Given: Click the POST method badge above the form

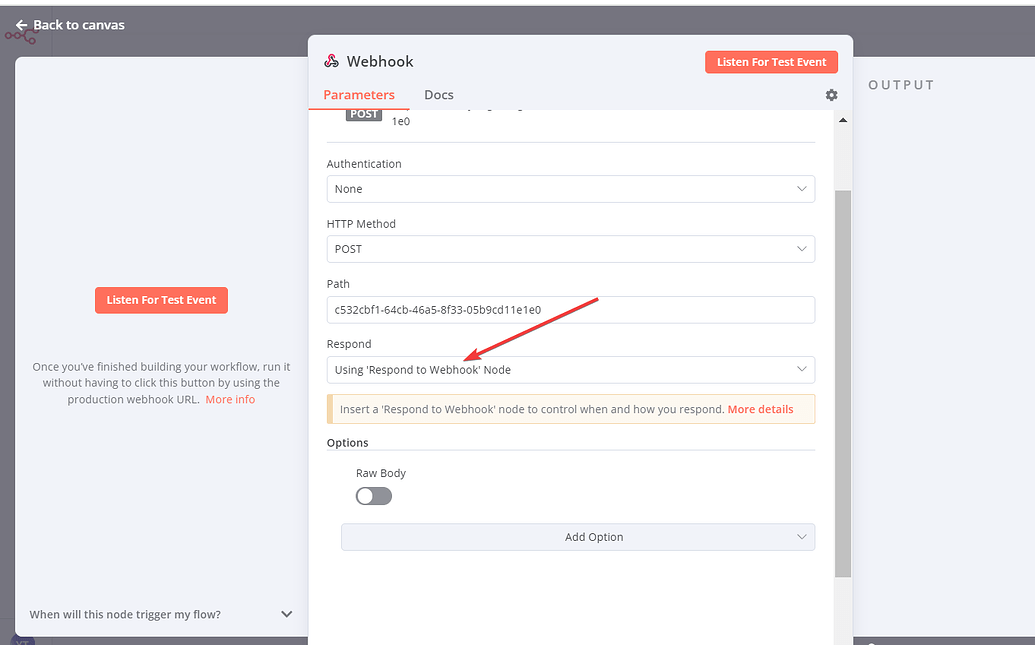Looking at the screenshot, I should point(364,114).
